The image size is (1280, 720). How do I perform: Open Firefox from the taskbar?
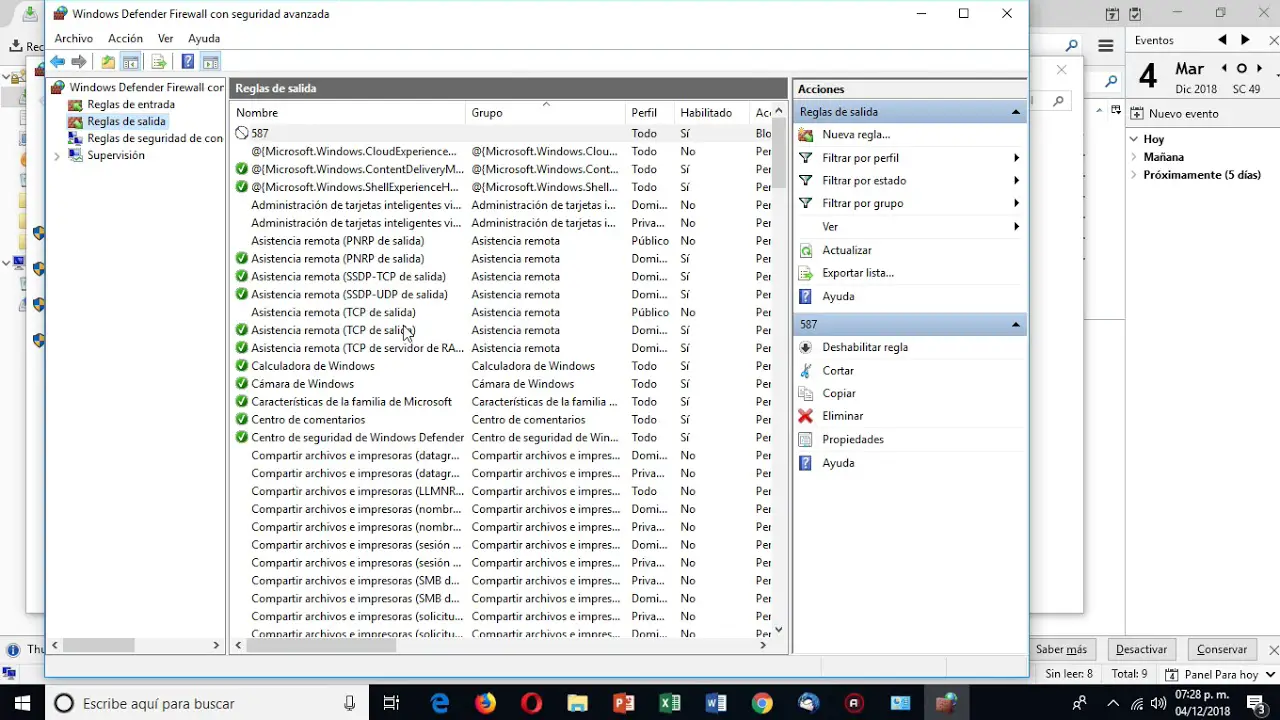[x=486, y=703]
